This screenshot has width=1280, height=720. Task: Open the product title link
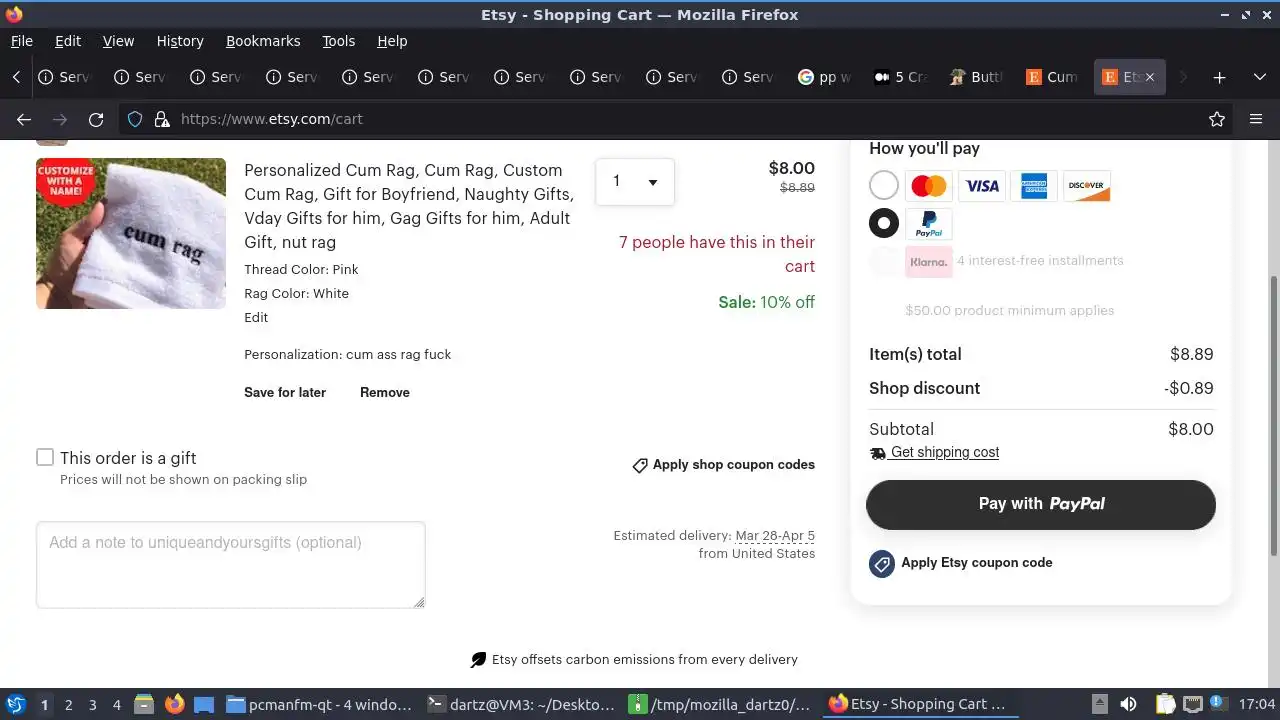pos(409,206)
